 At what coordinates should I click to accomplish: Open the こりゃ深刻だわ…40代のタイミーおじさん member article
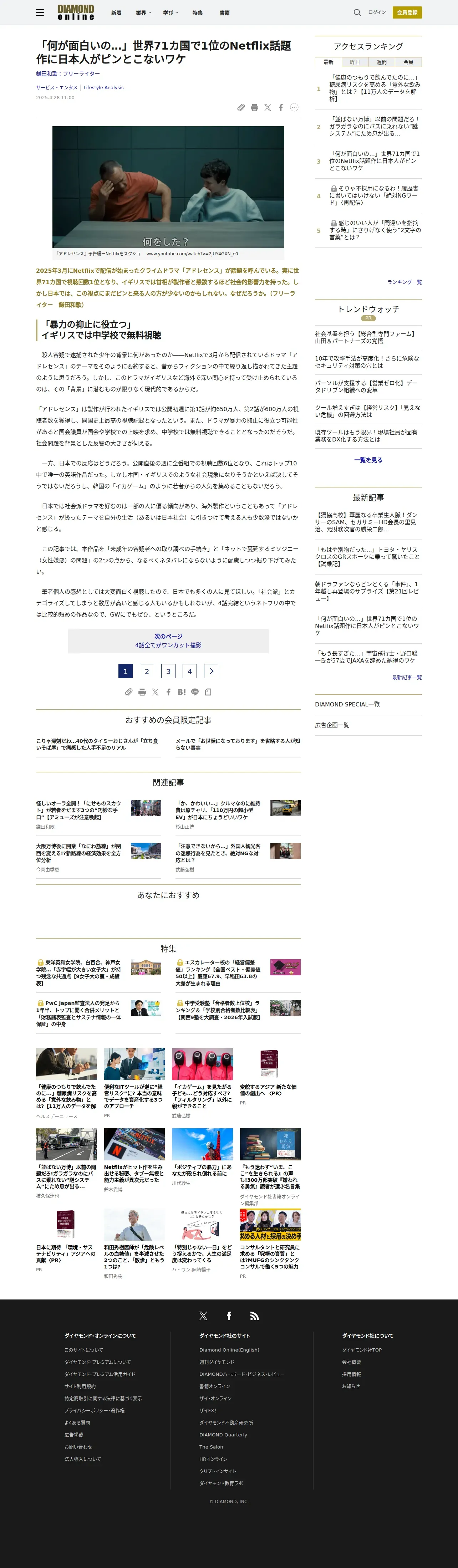point(99,745)
